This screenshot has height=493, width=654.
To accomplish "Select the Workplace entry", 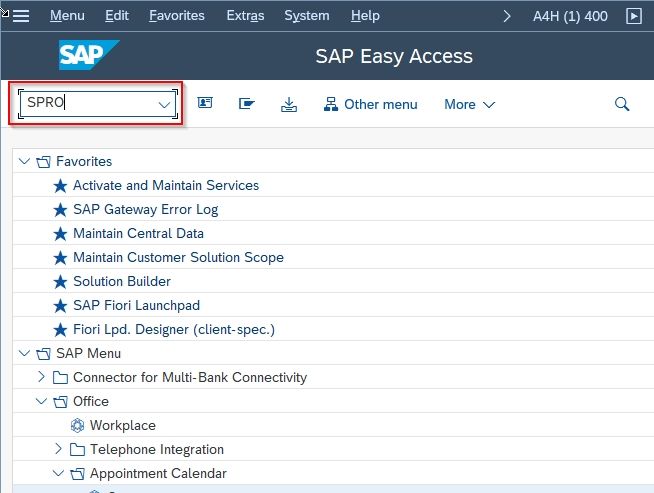I will tap(123, 425).
